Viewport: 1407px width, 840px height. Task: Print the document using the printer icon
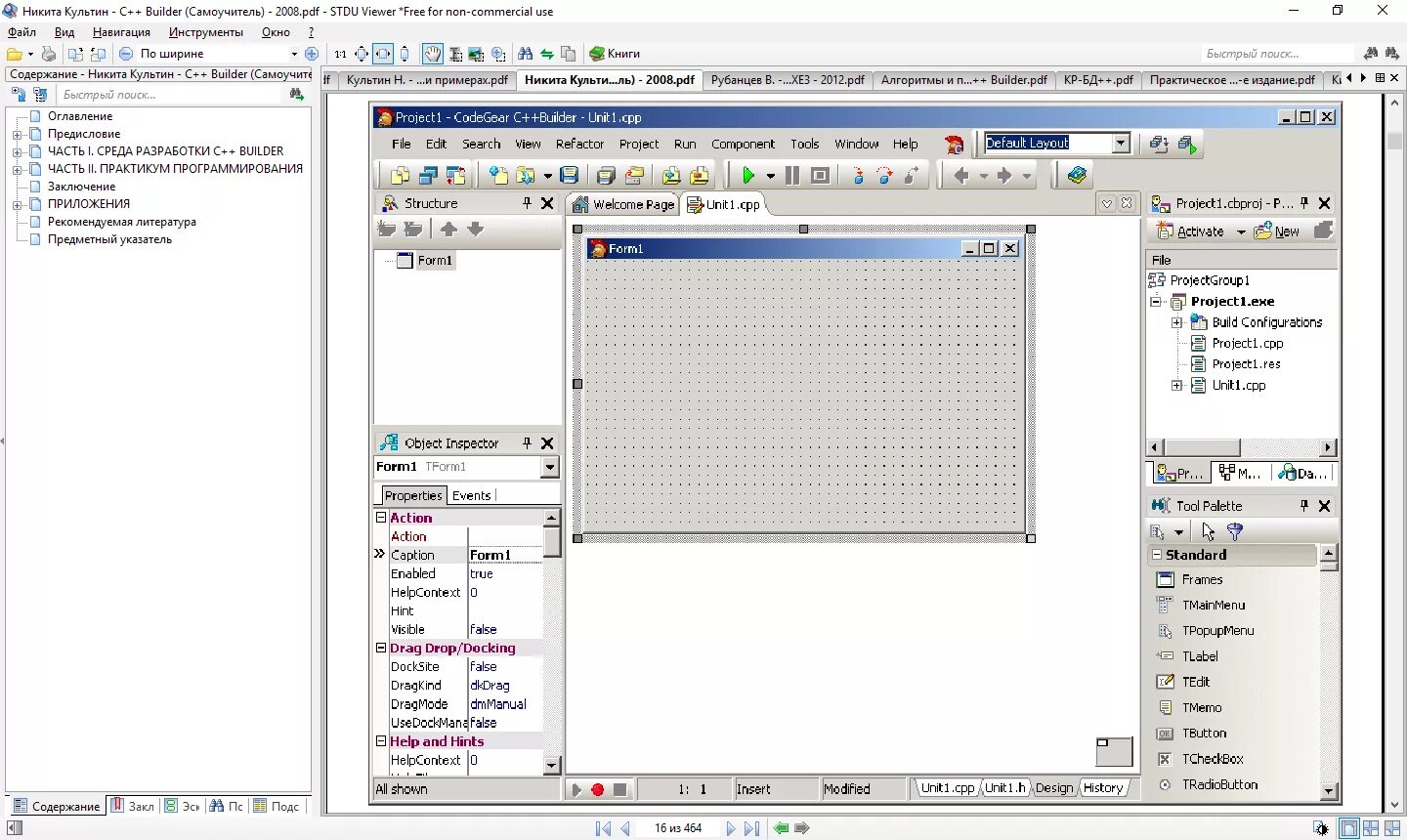pos(49,54)
